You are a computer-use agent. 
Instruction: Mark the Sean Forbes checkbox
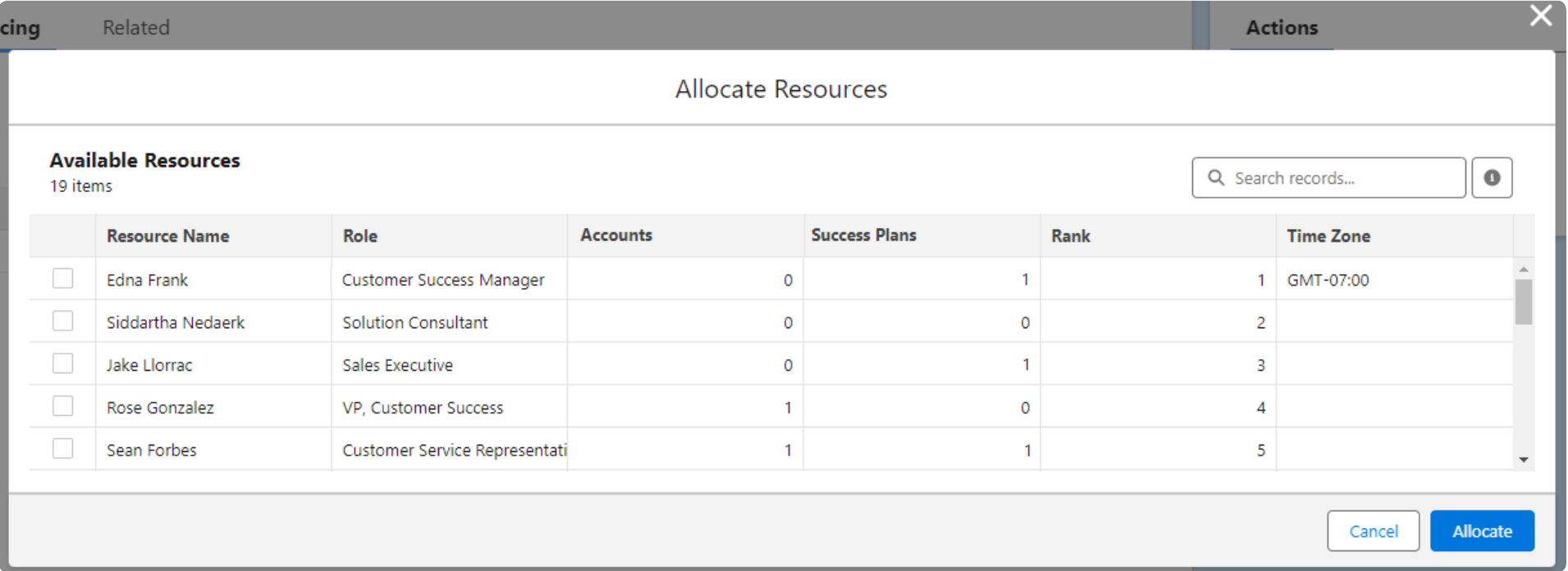click(x=62, y=449)
